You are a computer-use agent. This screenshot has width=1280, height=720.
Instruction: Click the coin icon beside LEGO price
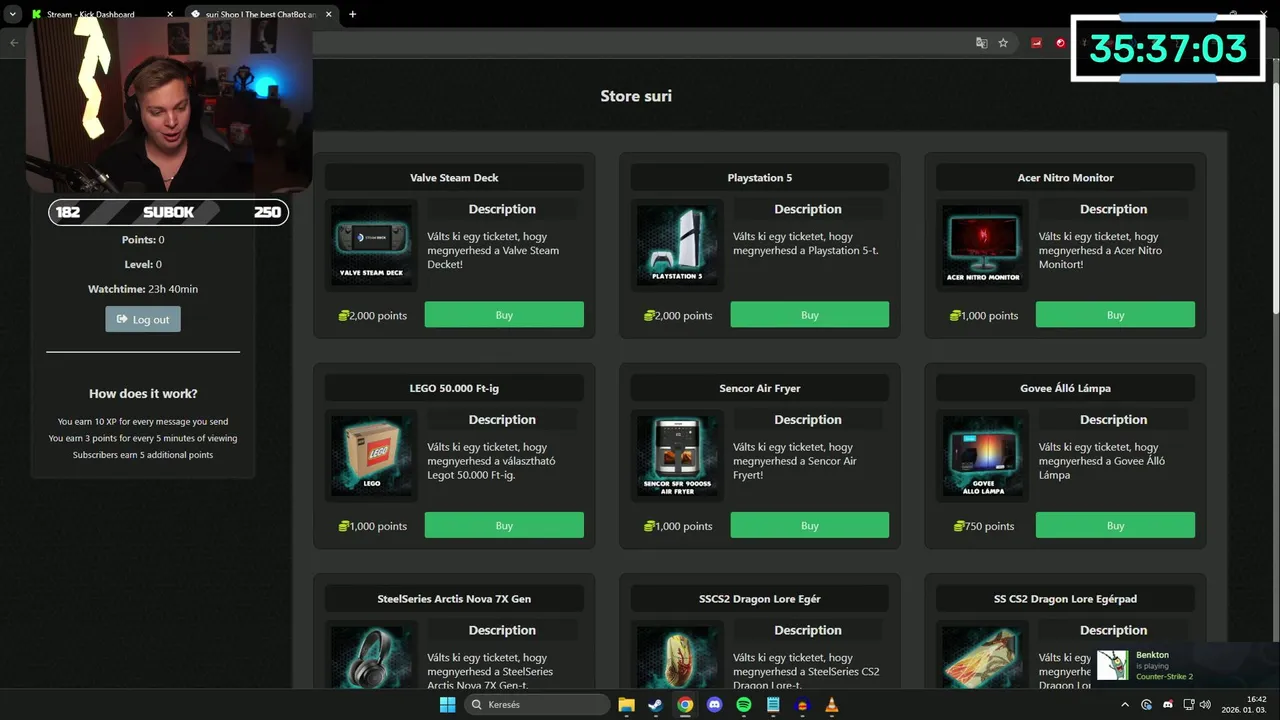click(344, 526)
